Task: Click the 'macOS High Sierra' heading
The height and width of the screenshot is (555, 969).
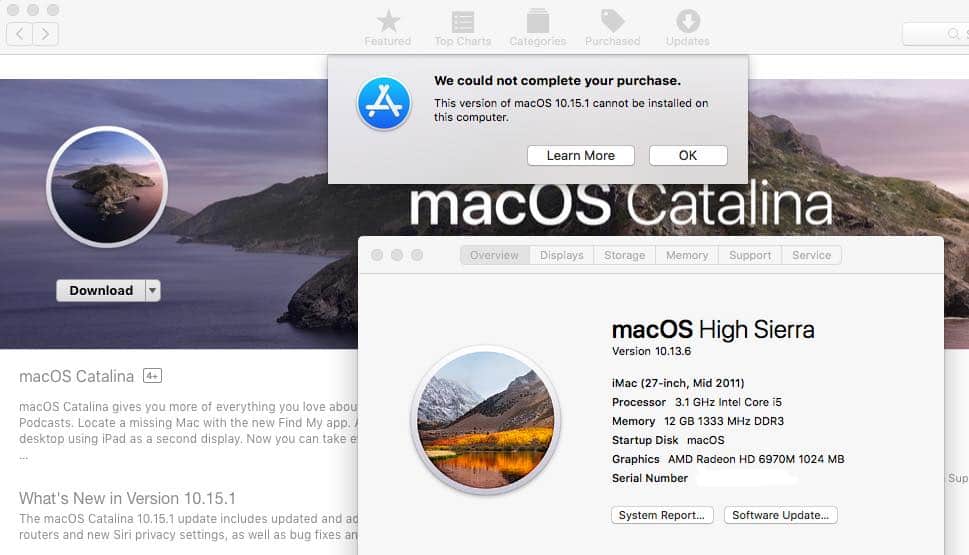Action: pos(713,330)
